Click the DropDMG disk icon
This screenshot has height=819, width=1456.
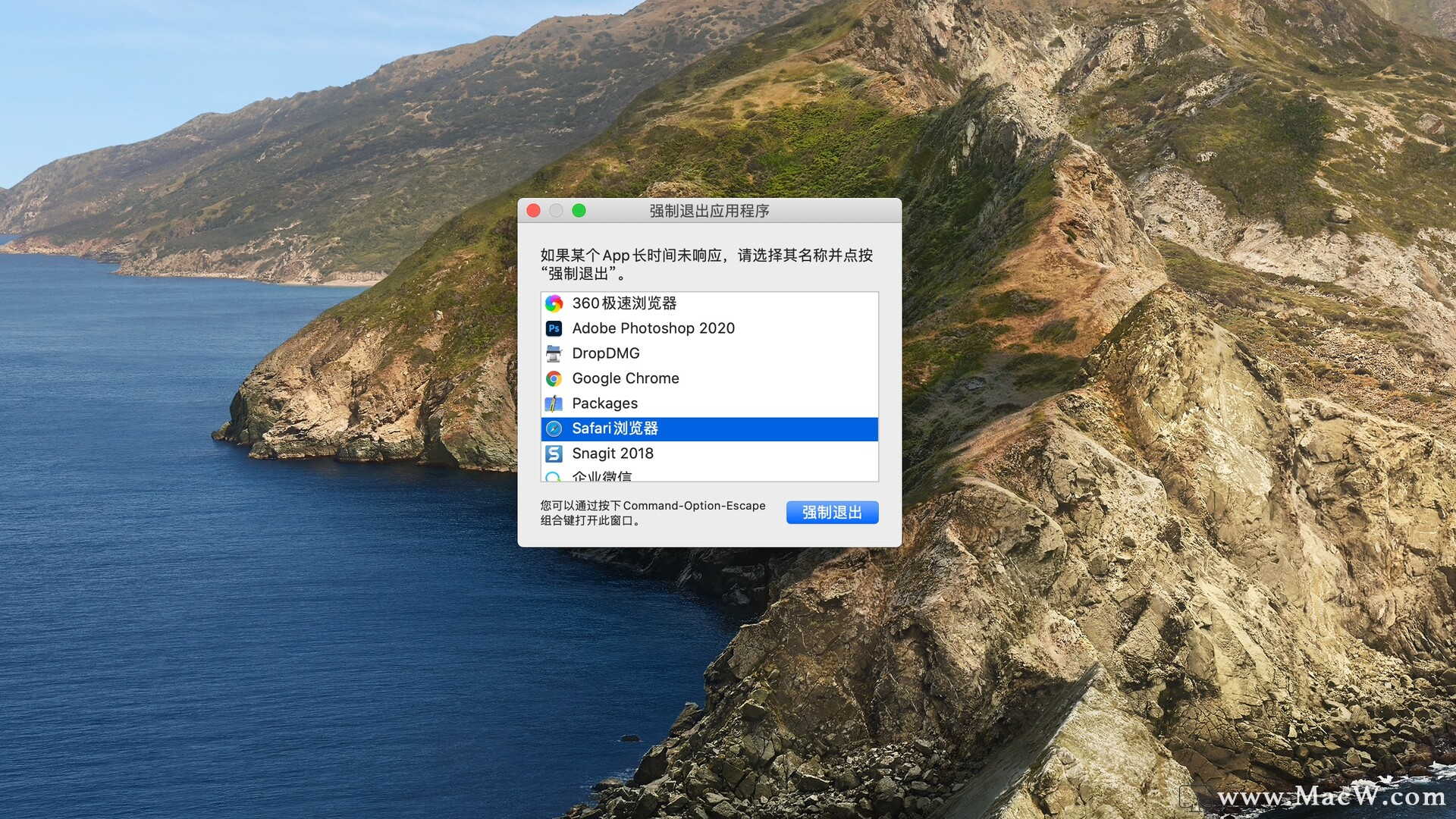point(554,353)
